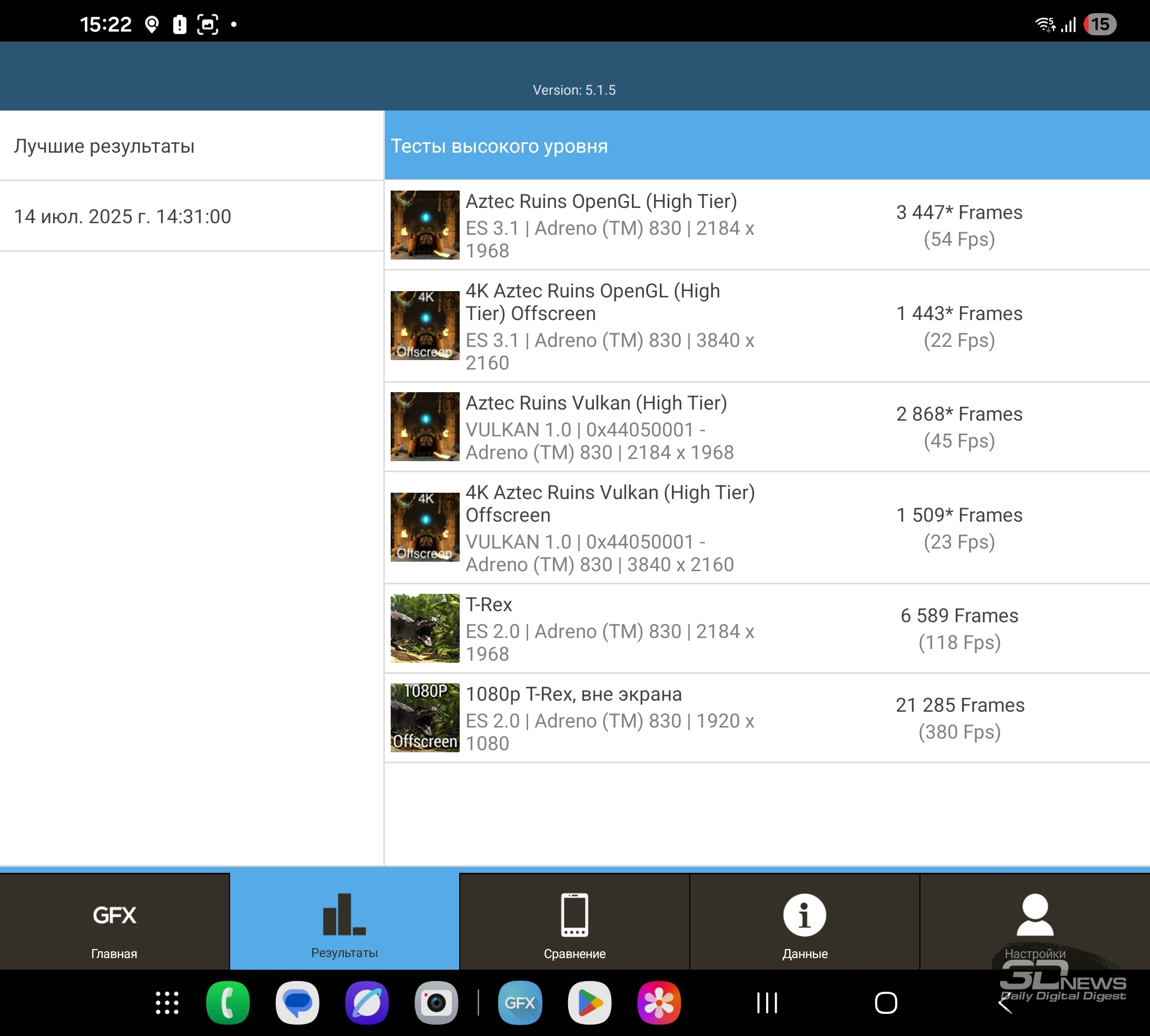Screen dimensions: 1150x1036
Task: Launch the Gallery flower icon
Action: pos(659,1002)
